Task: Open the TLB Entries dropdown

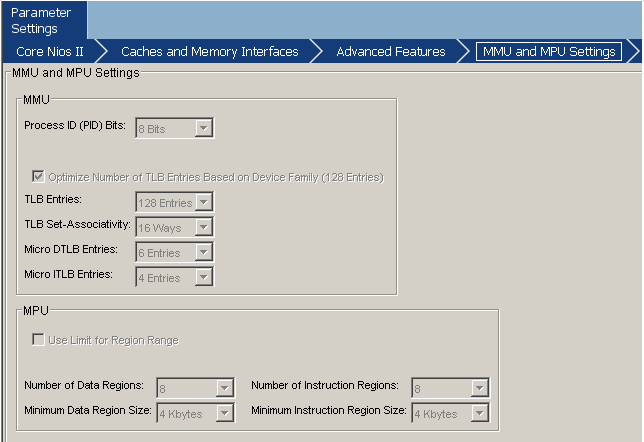Action: (175, 202)
